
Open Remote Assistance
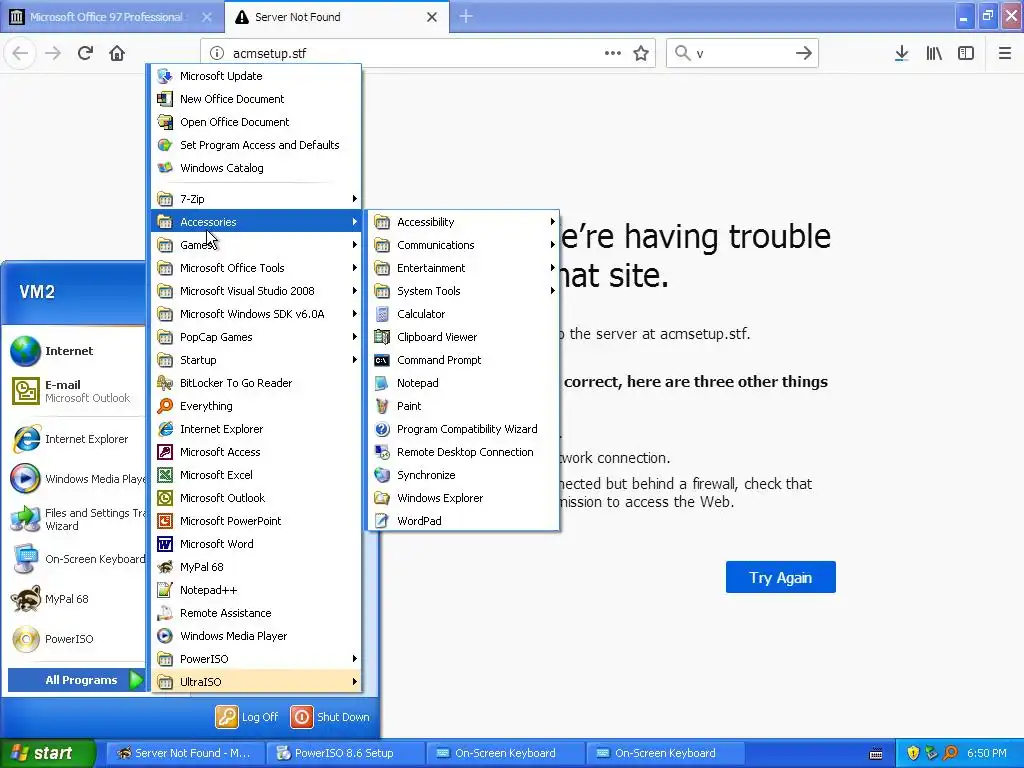256,613
